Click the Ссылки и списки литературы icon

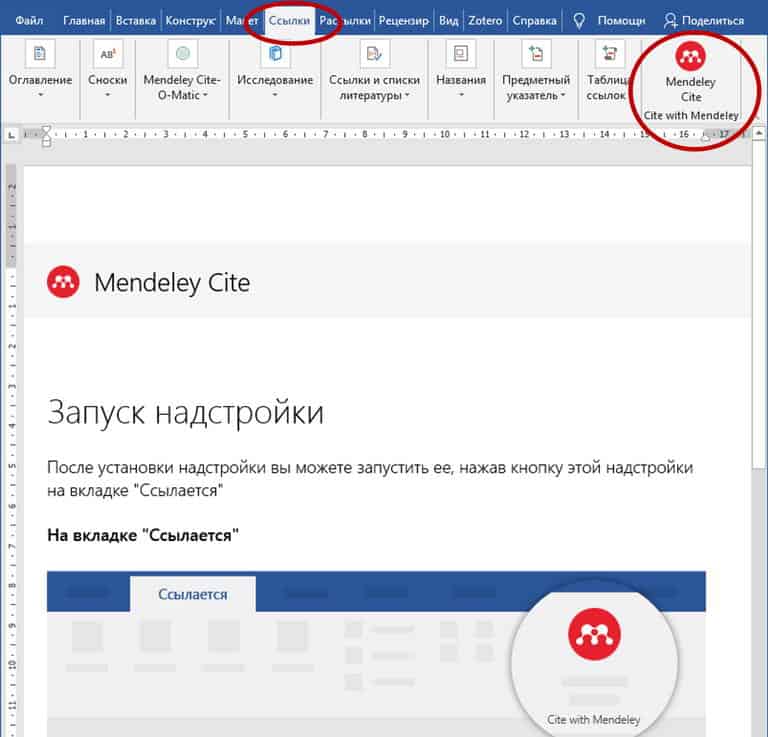click(x=375, y=53)
